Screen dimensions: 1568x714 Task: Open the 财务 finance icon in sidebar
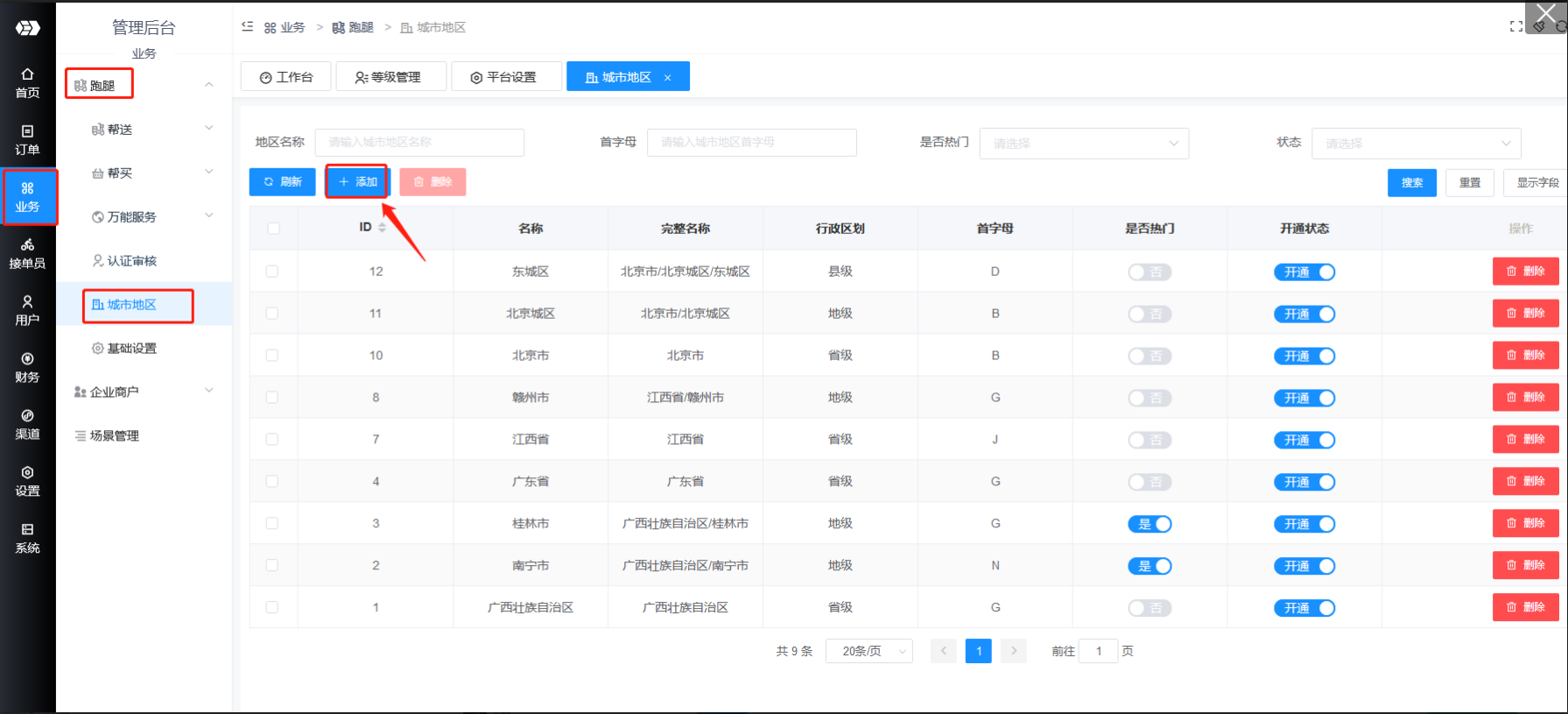tap(27, 367)
